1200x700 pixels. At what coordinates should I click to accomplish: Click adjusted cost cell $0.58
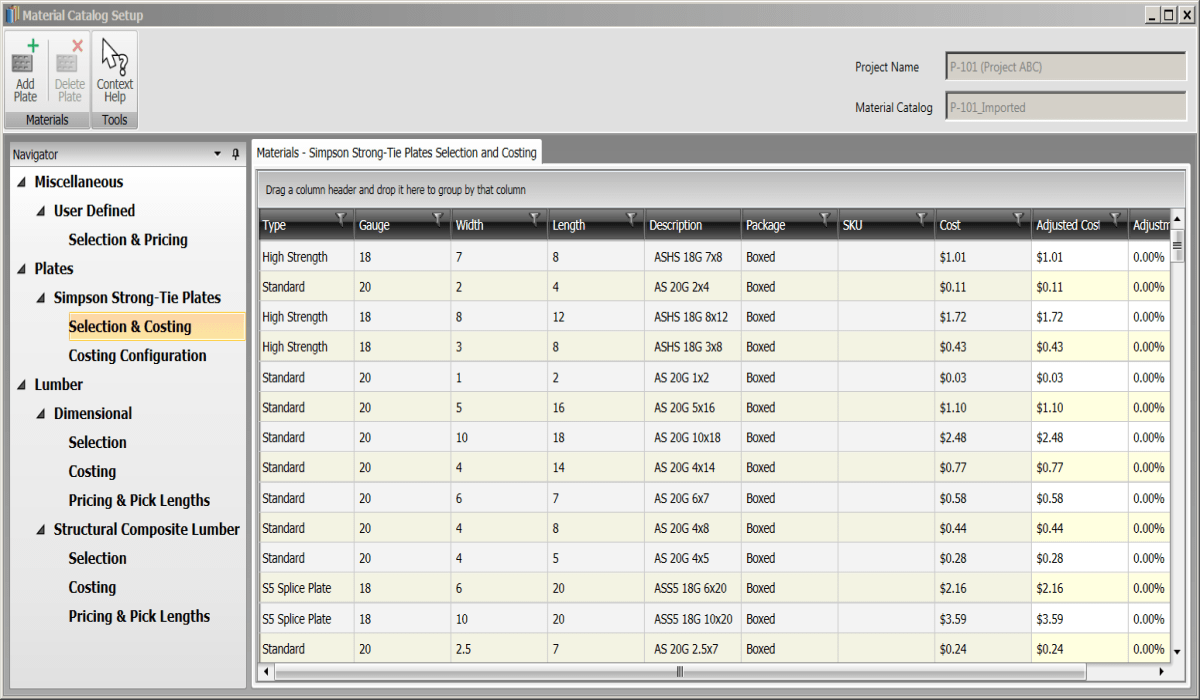click(x=1080, y=498)
